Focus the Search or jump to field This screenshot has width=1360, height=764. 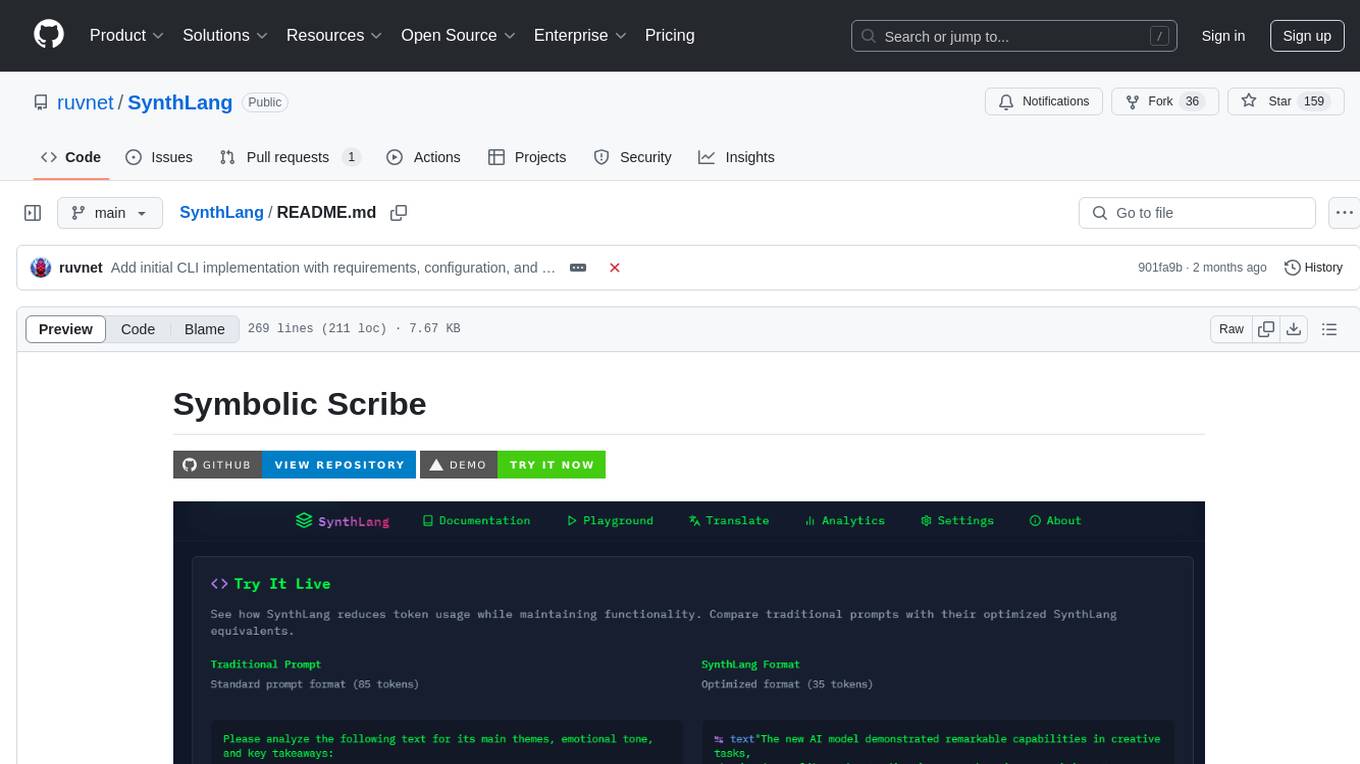1014,36
